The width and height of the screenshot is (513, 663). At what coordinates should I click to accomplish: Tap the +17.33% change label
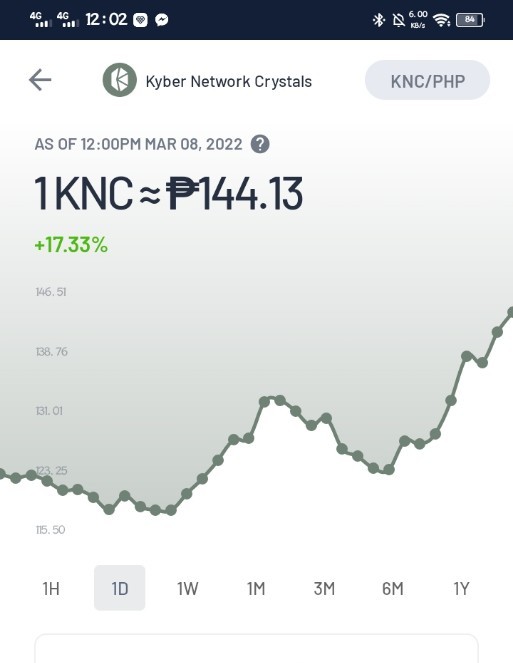71,245
